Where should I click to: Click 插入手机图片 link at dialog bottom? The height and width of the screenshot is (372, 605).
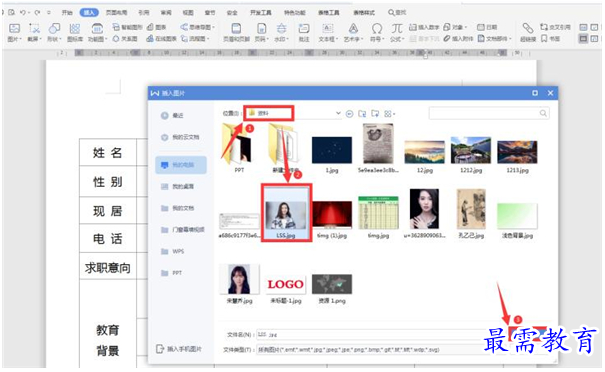tap(179, 349)
